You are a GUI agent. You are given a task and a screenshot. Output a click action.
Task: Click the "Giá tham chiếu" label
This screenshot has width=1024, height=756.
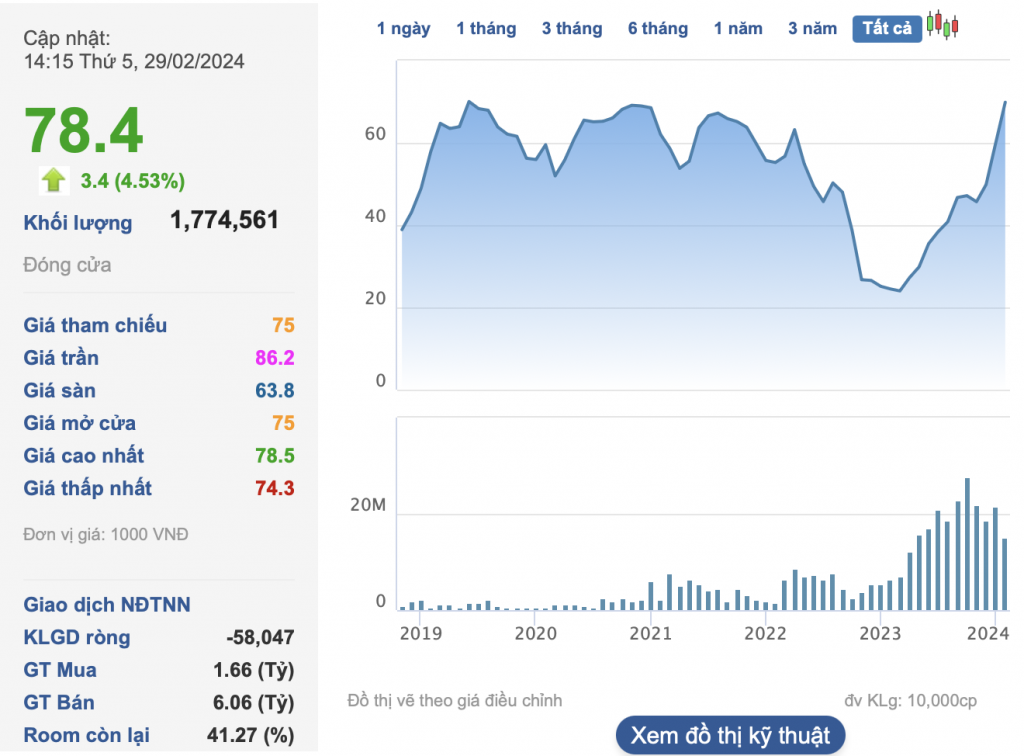coord(95,325)
